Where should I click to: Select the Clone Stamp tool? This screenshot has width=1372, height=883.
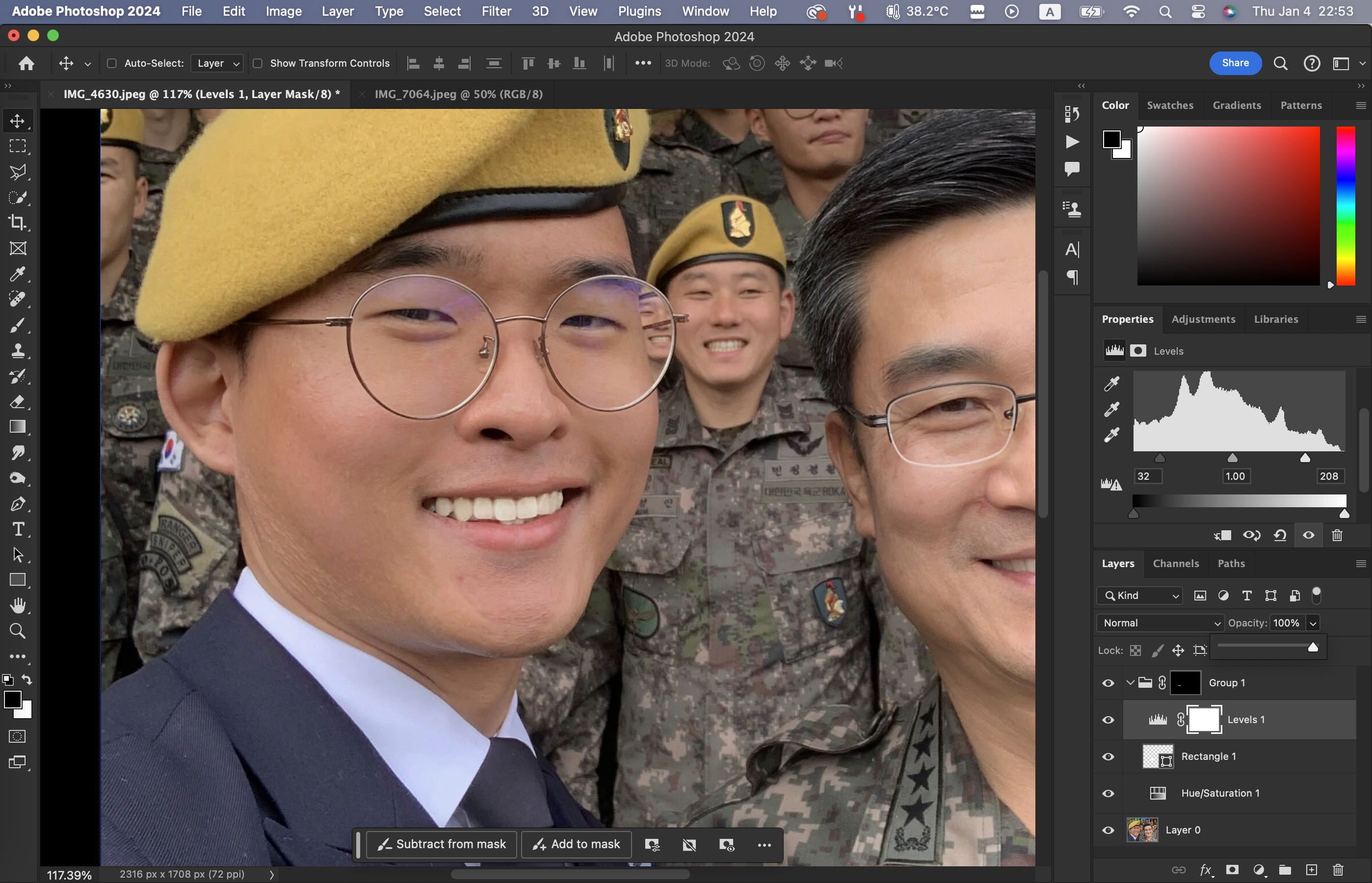pyautogui.click(x=17, y=350)
